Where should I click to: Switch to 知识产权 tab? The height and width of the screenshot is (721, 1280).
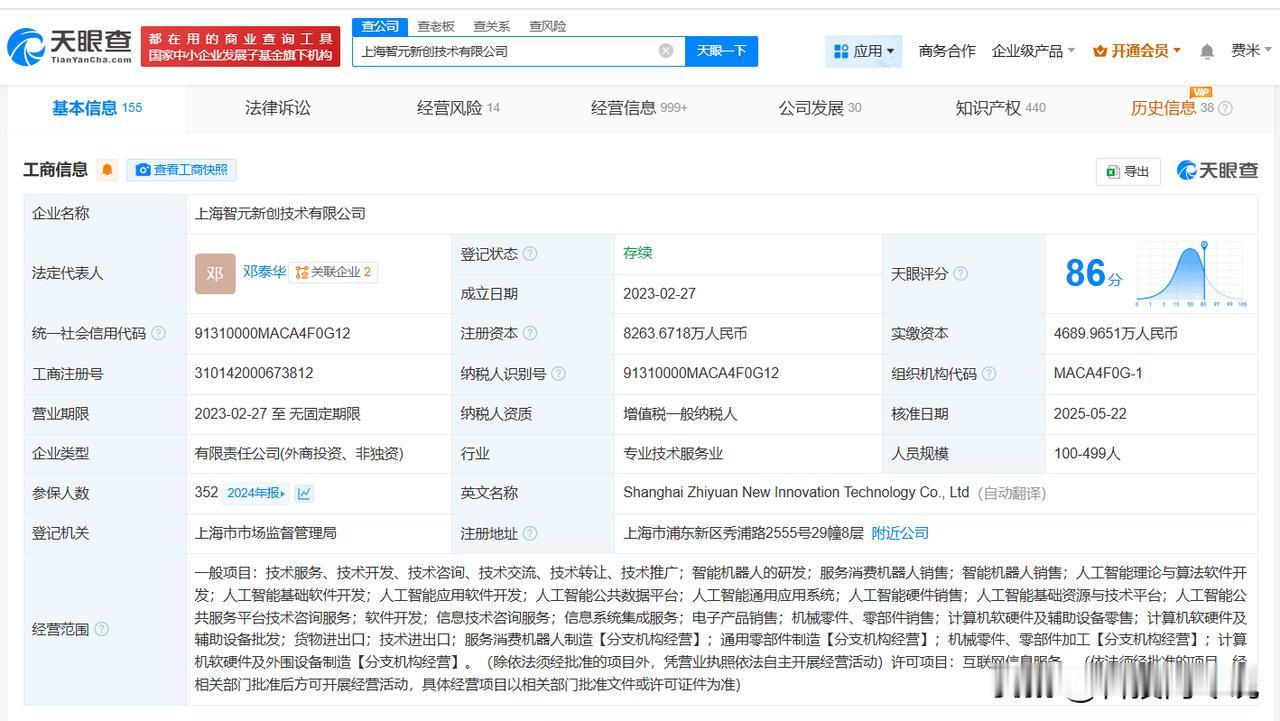(1000, 108)
